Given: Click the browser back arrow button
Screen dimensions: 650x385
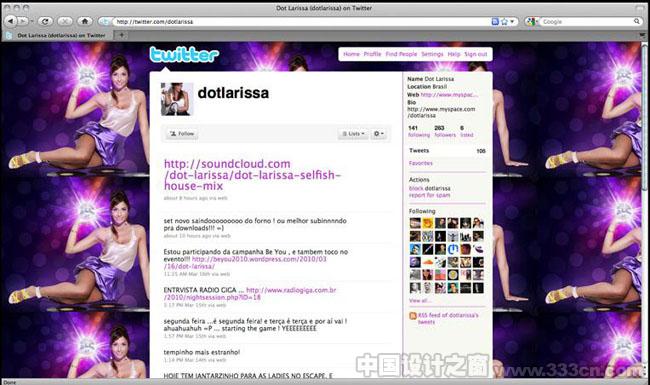Looking at the screenshot, I should point(11,21).
